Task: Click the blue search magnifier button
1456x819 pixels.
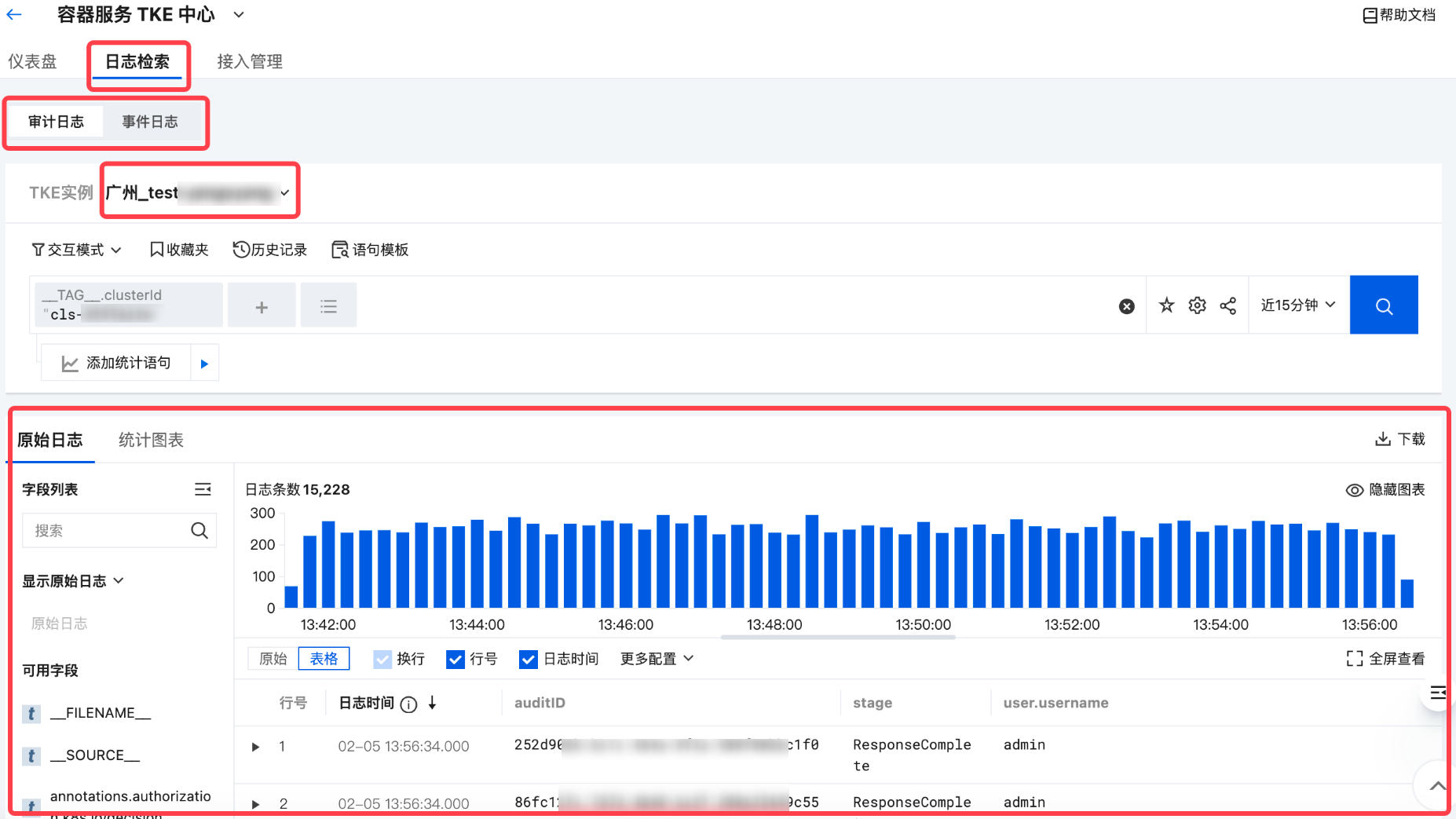Action: [x=1383, y=305]
